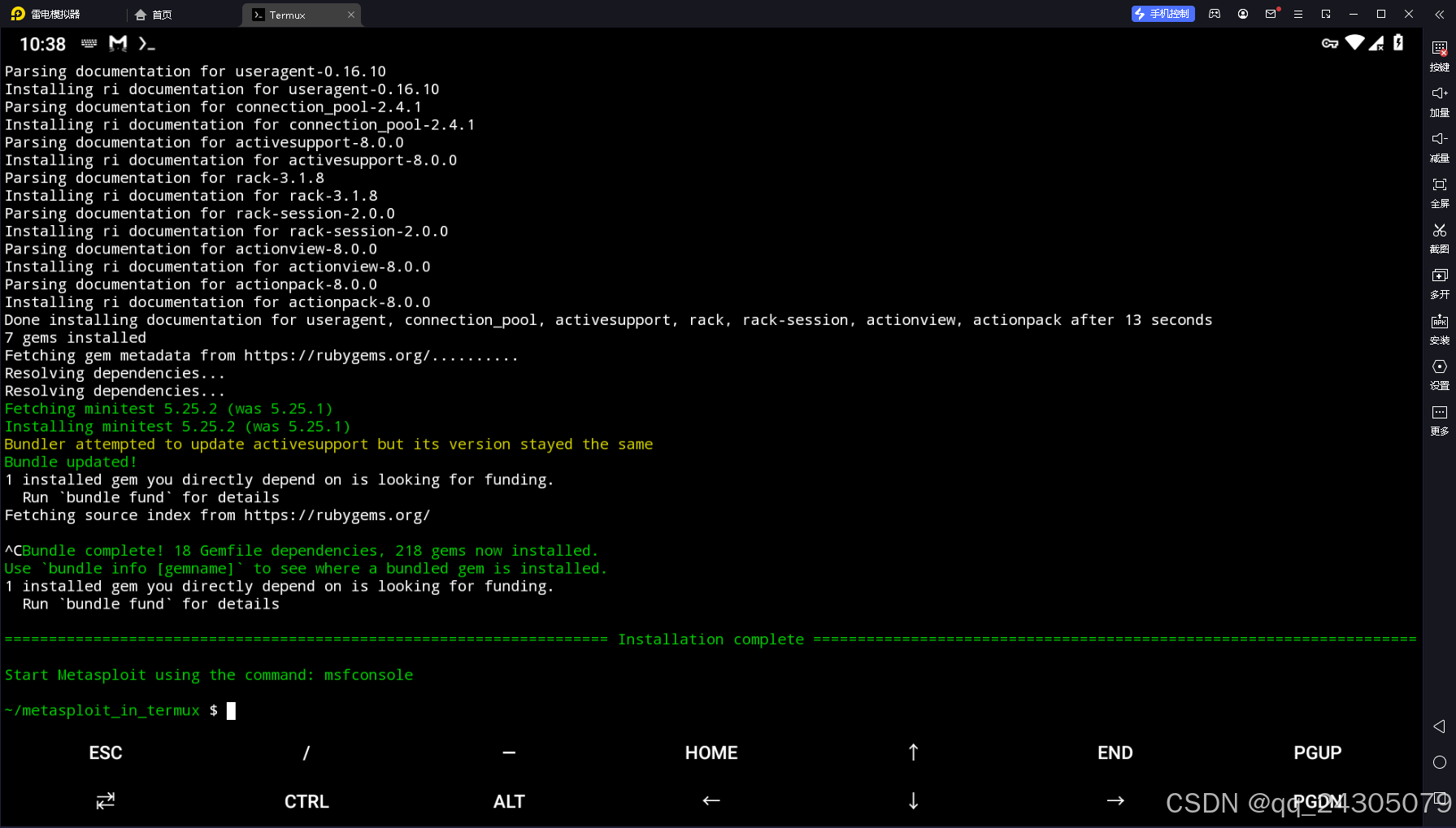Tap the tab (⇄) extra key

pyautogui.click(x=106, y=801)
